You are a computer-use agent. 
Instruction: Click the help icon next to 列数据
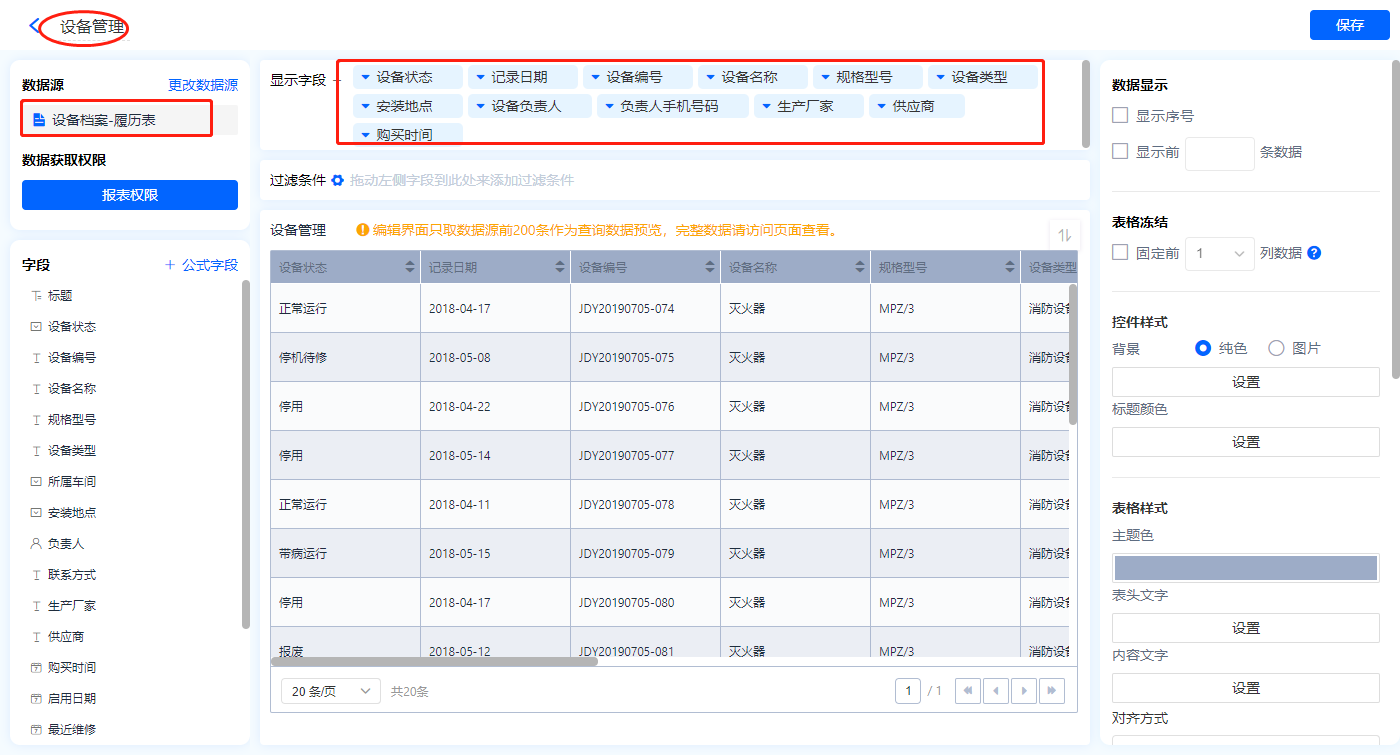(x=1314, y=253)
